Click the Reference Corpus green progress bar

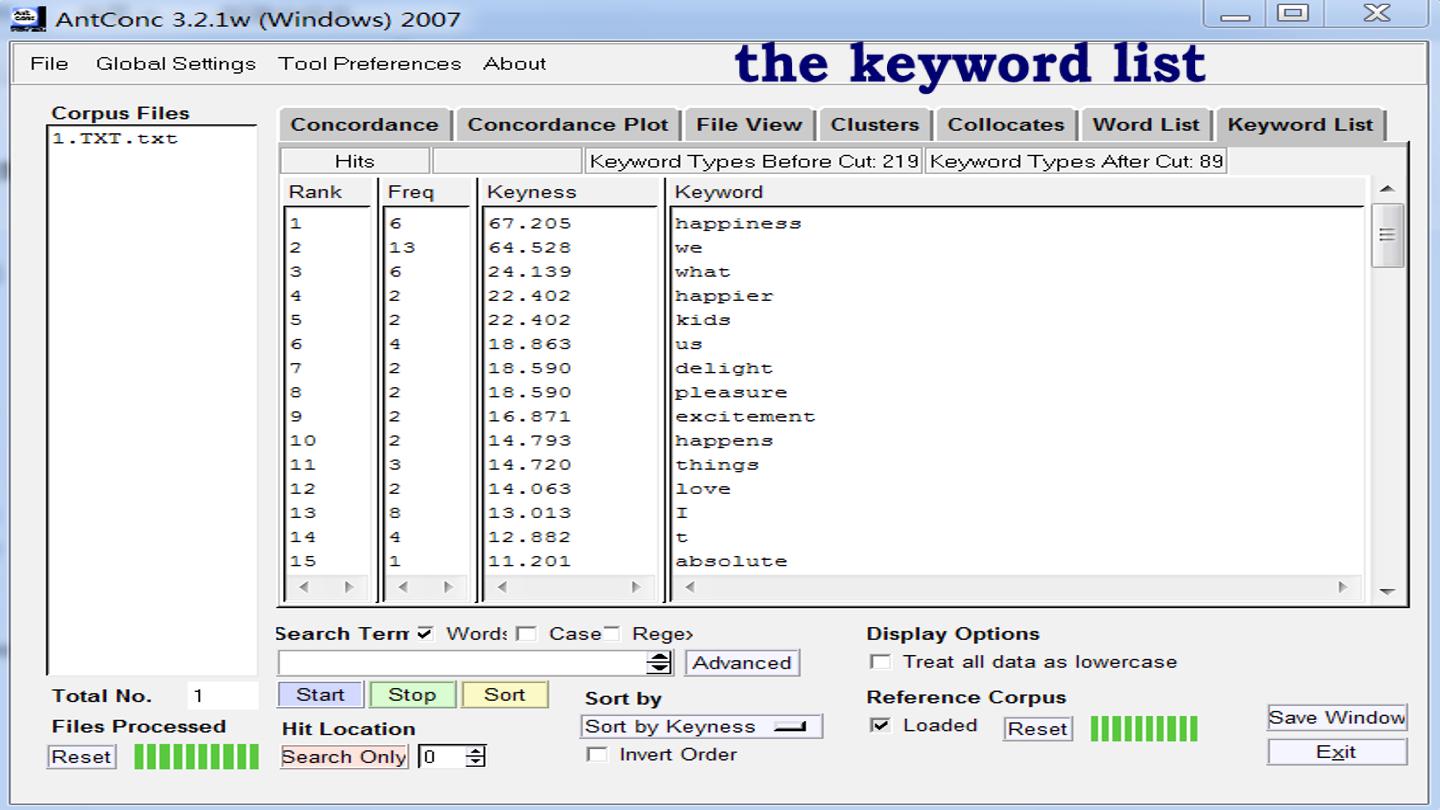point(1144,729)
